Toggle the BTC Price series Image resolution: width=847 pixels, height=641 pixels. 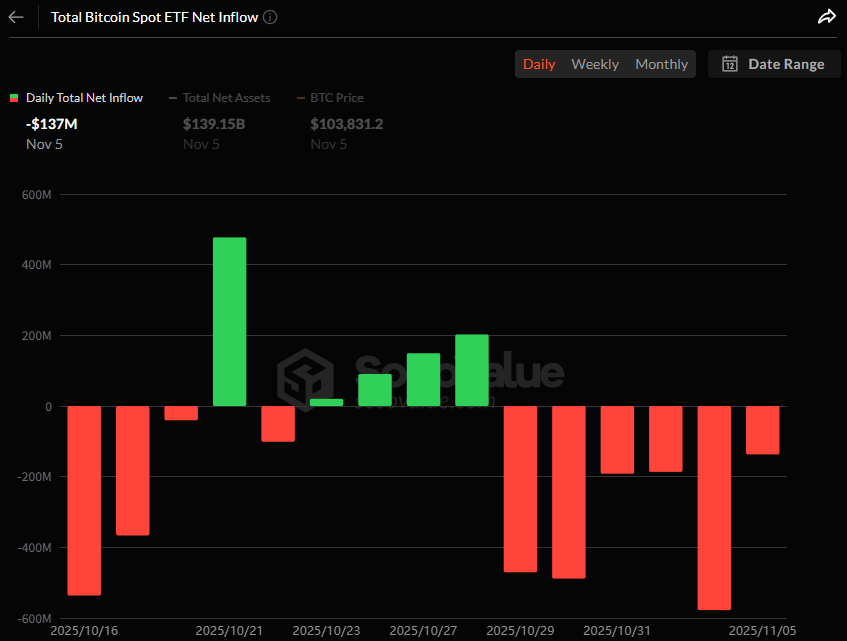(x=336, y=98)
